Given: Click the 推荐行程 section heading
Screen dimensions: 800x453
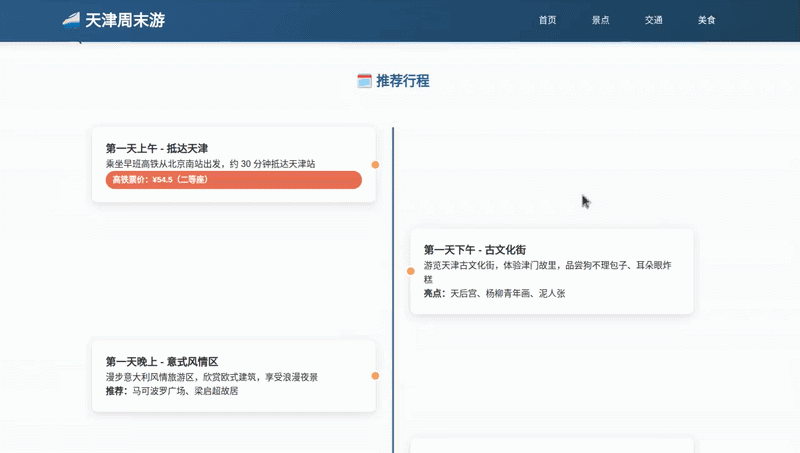Looking at the screenshot, I should [x=402, y=81].
